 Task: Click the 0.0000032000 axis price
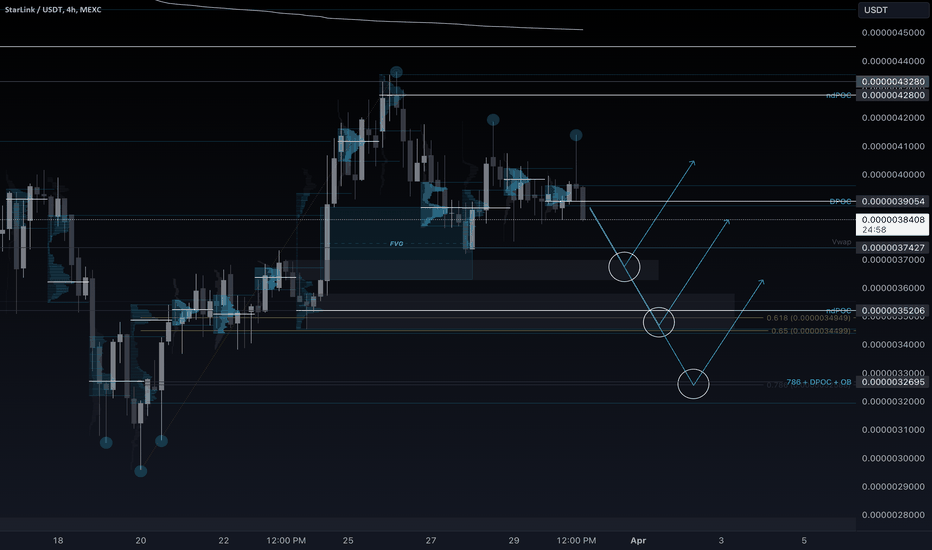click(893, 402)
